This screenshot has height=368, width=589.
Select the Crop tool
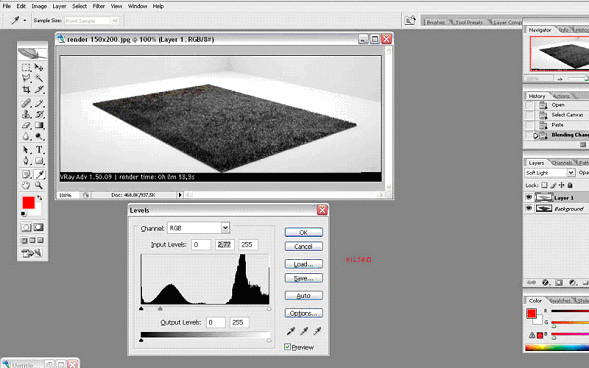26,89
